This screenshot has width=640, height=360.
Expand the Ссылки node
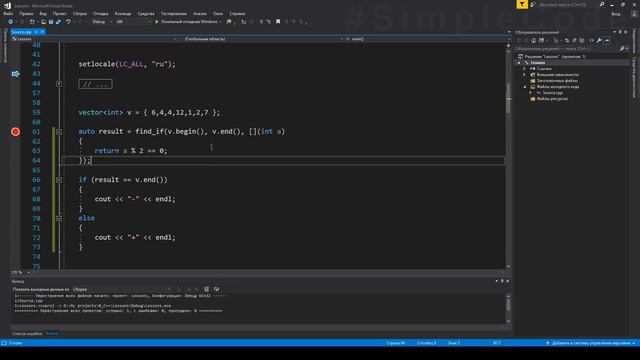click(525, 69)
